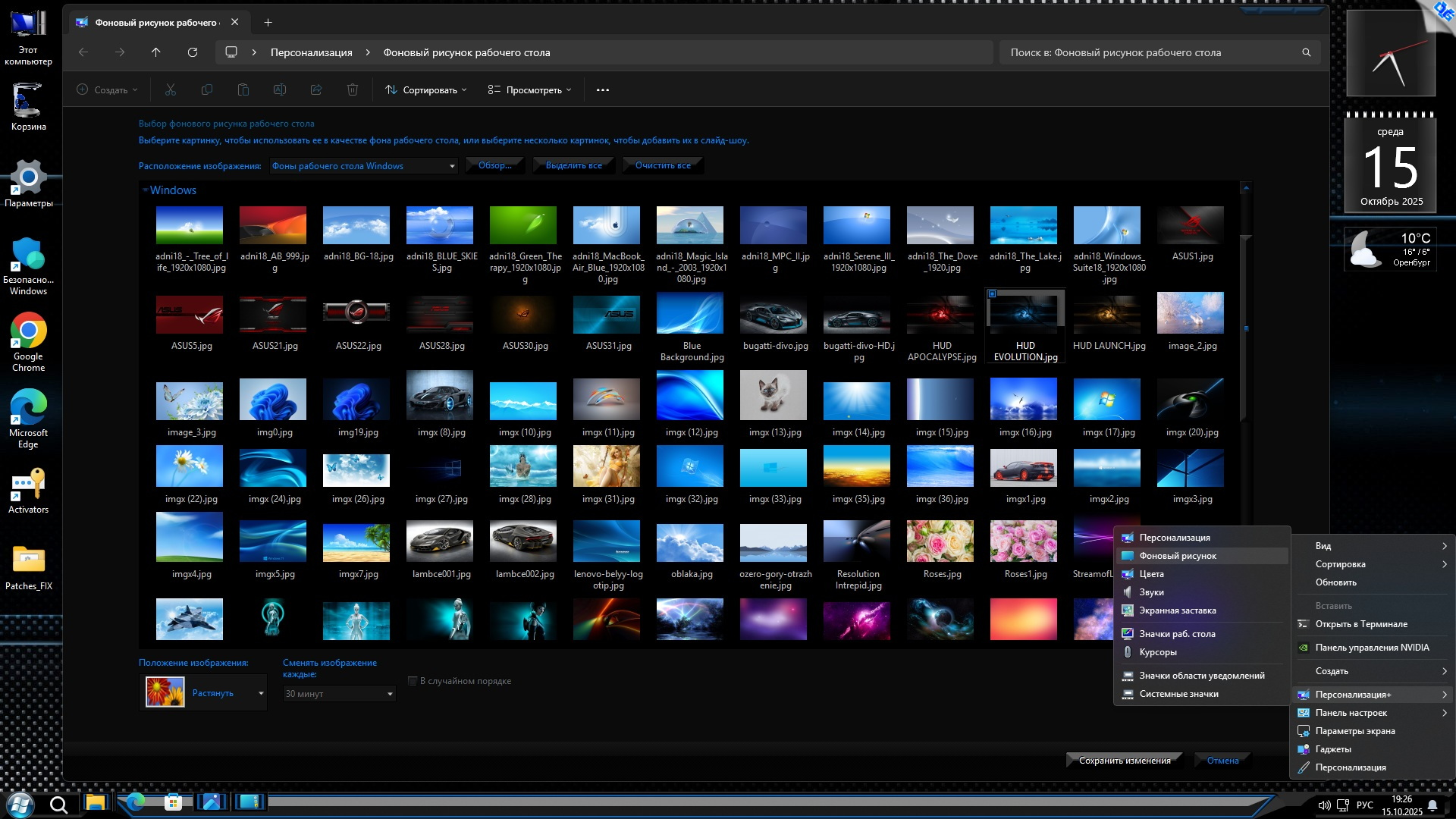This screenshot has width=1456, height=819.
Task: Open the three-dots more options menu
Action: click(603, 89)
